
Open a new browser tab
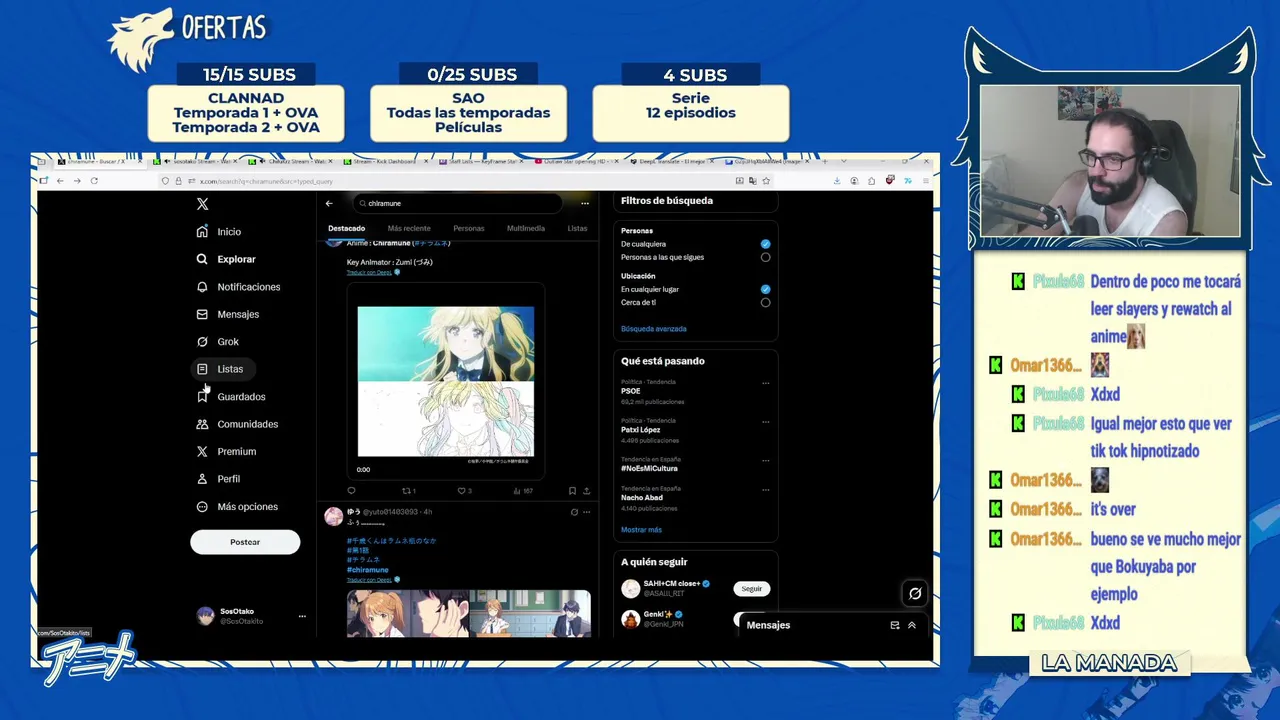823,161
